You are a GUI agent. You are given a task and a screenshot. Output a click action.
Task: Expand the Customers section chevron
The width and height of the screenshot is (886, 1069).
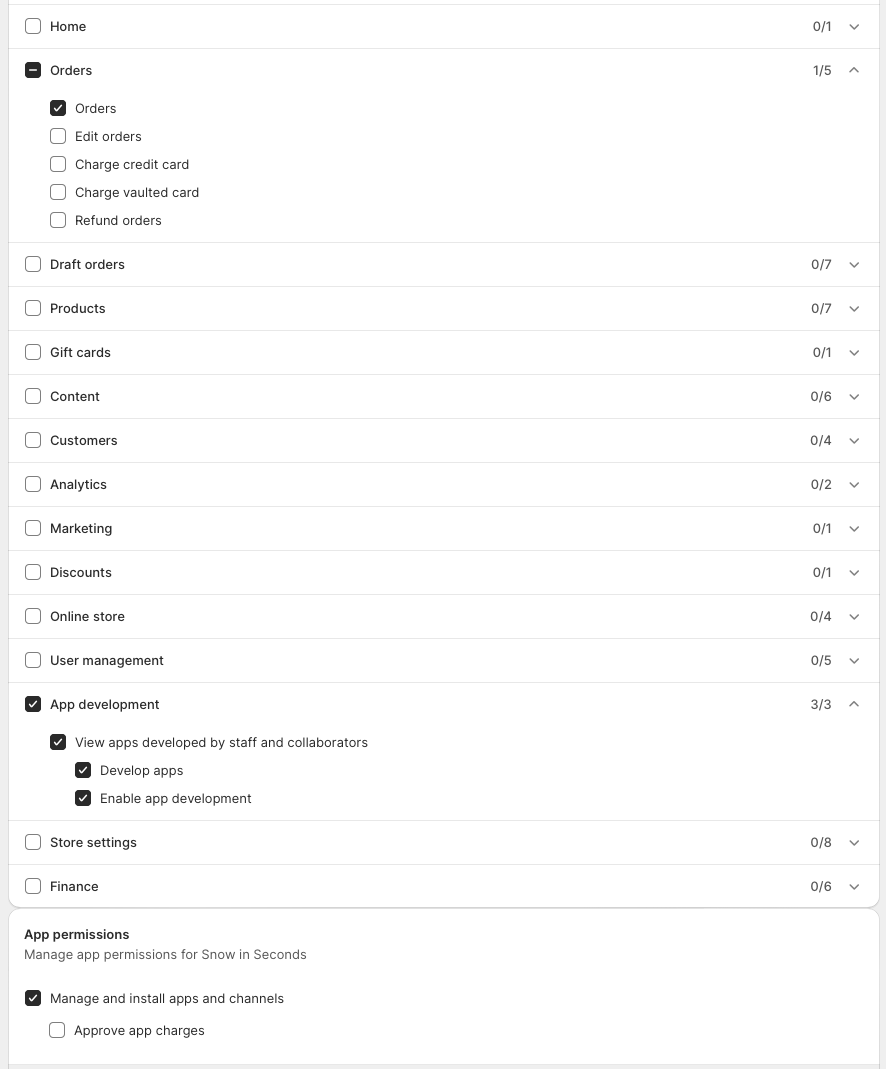coord(854,441)
